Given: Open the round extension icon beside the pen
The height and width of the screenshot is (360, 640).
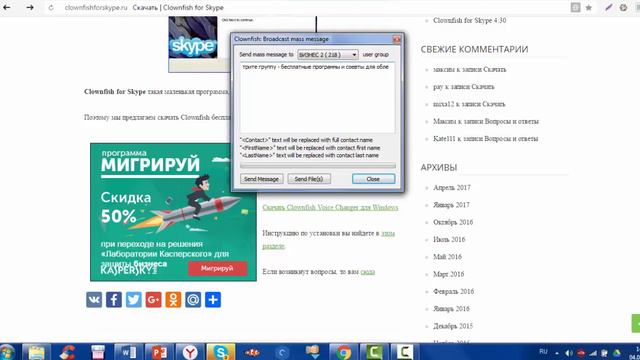Looking at the screenshot, I should (x=623, y=7).
